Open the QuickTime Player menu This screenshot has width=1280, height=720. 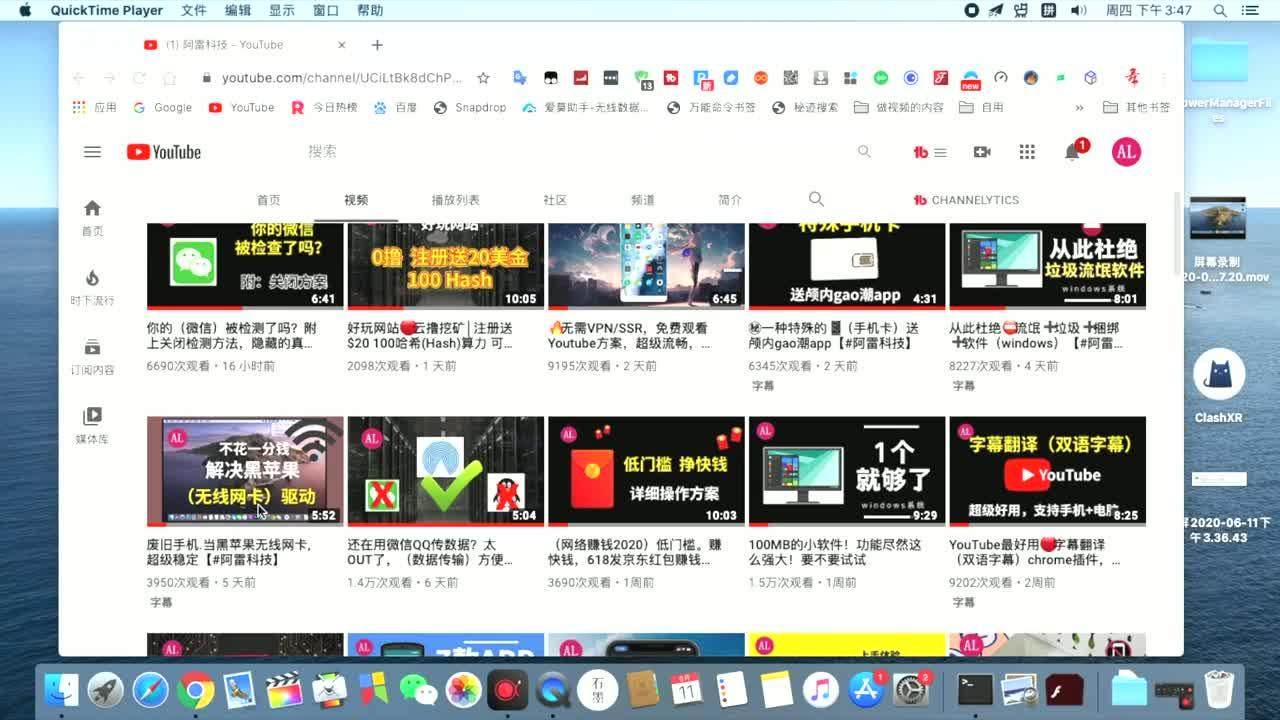(x=107, y=10)
